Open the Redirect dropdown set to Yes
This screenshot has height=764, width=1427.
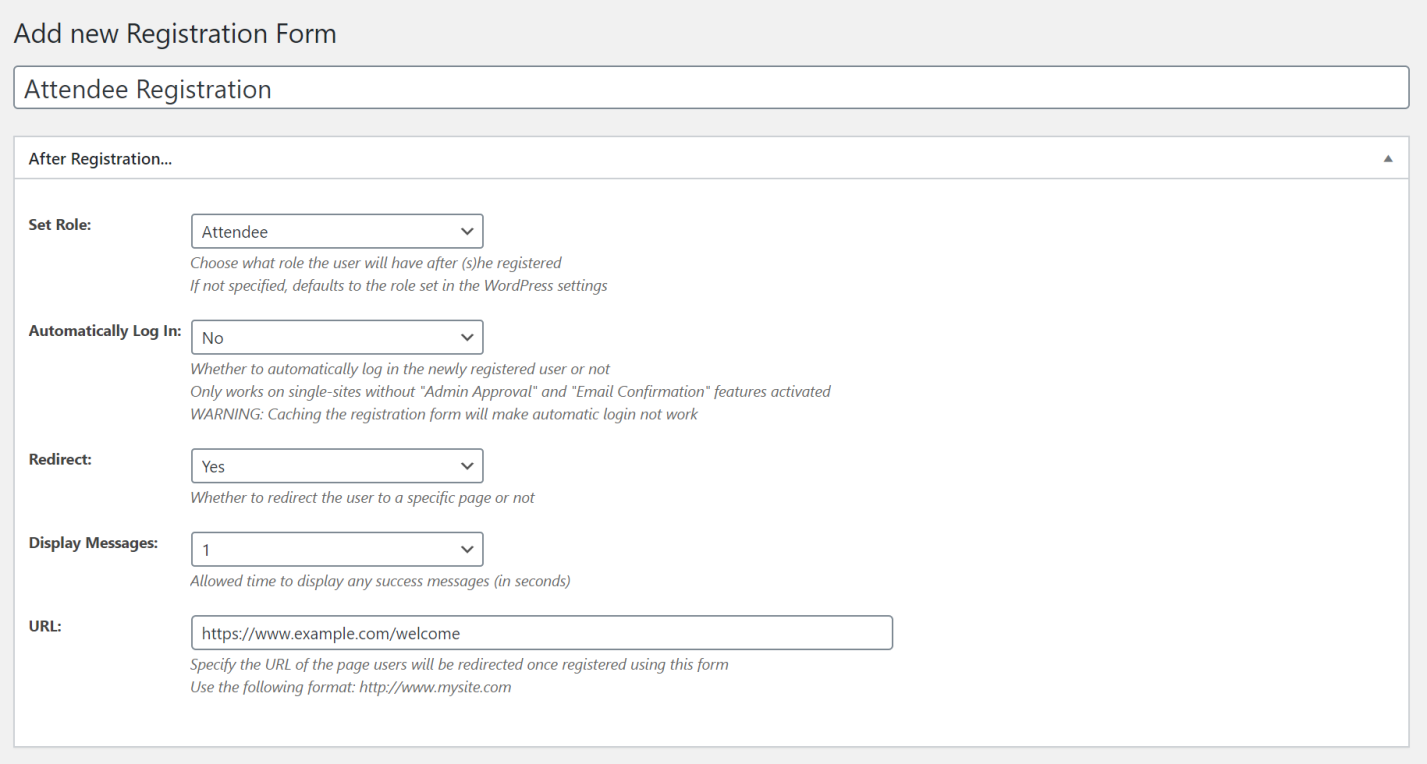tap(337, 466)
